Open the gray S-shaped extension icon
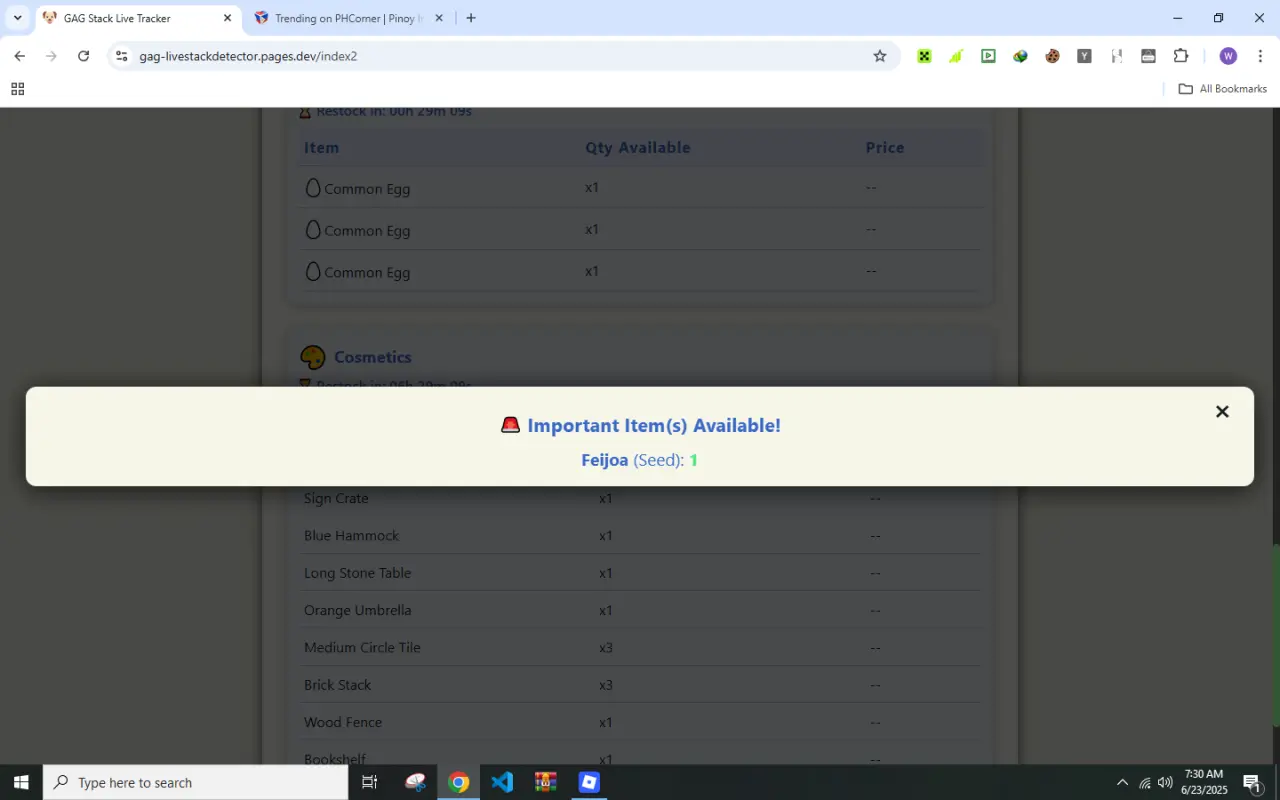 1116,56
